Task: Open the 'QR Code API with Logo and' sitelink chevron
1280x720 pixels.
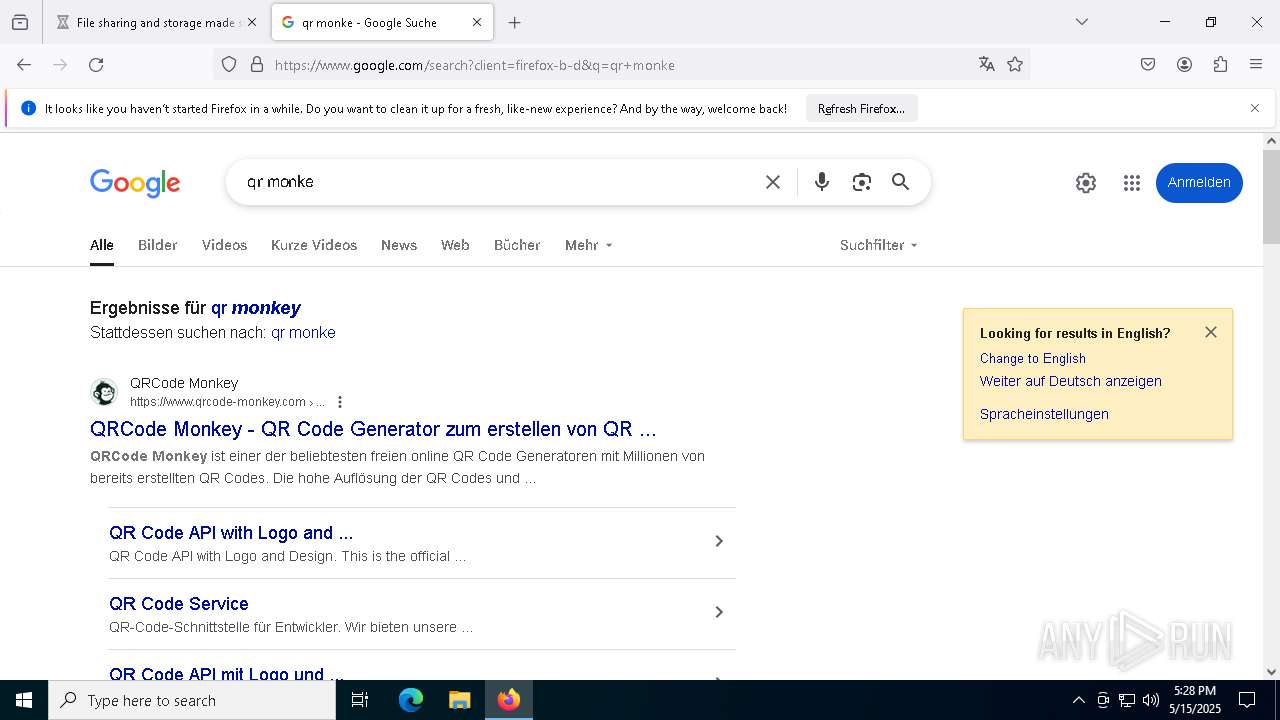Action: 719,541
